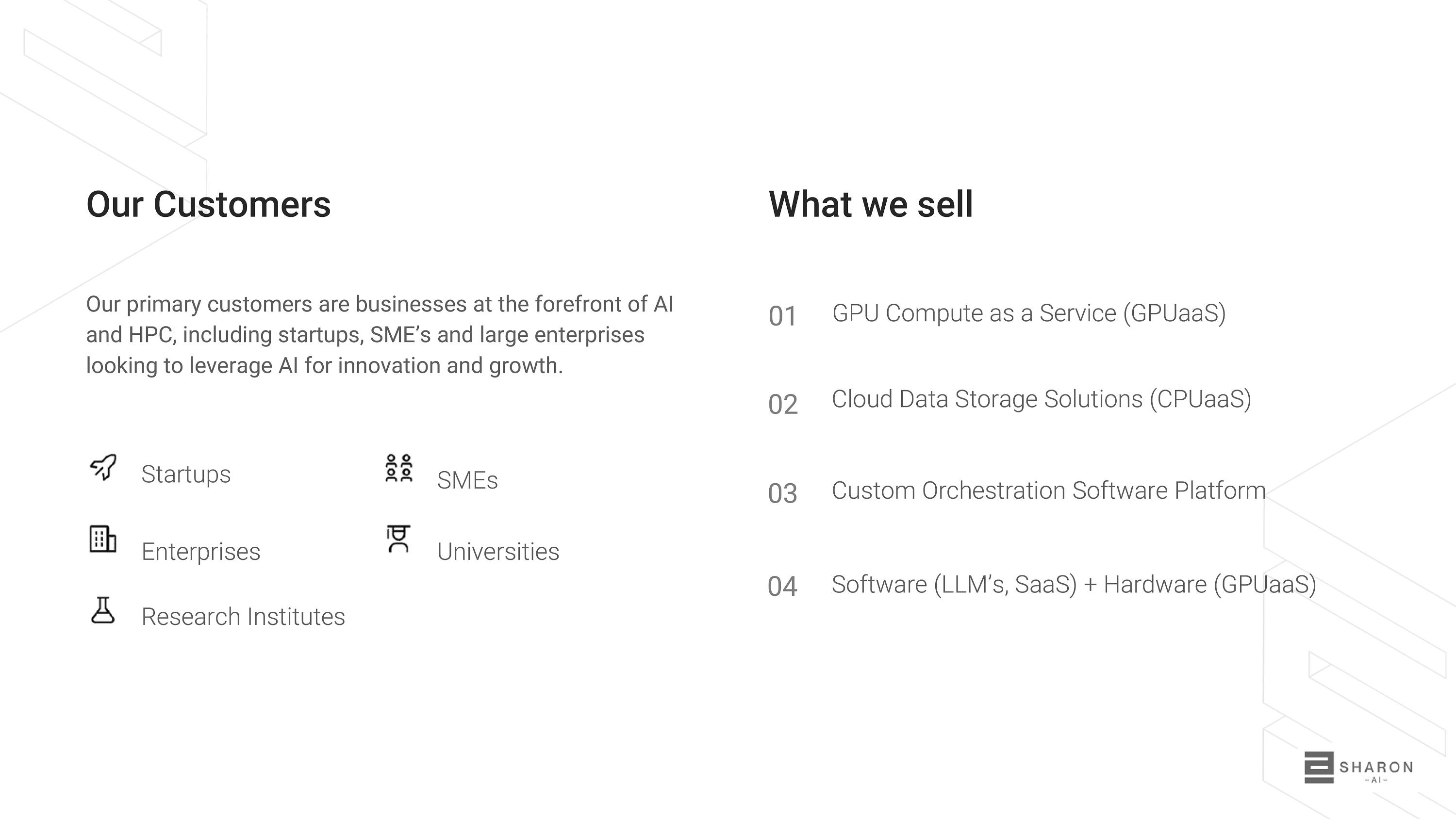This screenshot has width=1456, height=819.
Task: Select the What we sell heading
Action: (x=870, y=204)
